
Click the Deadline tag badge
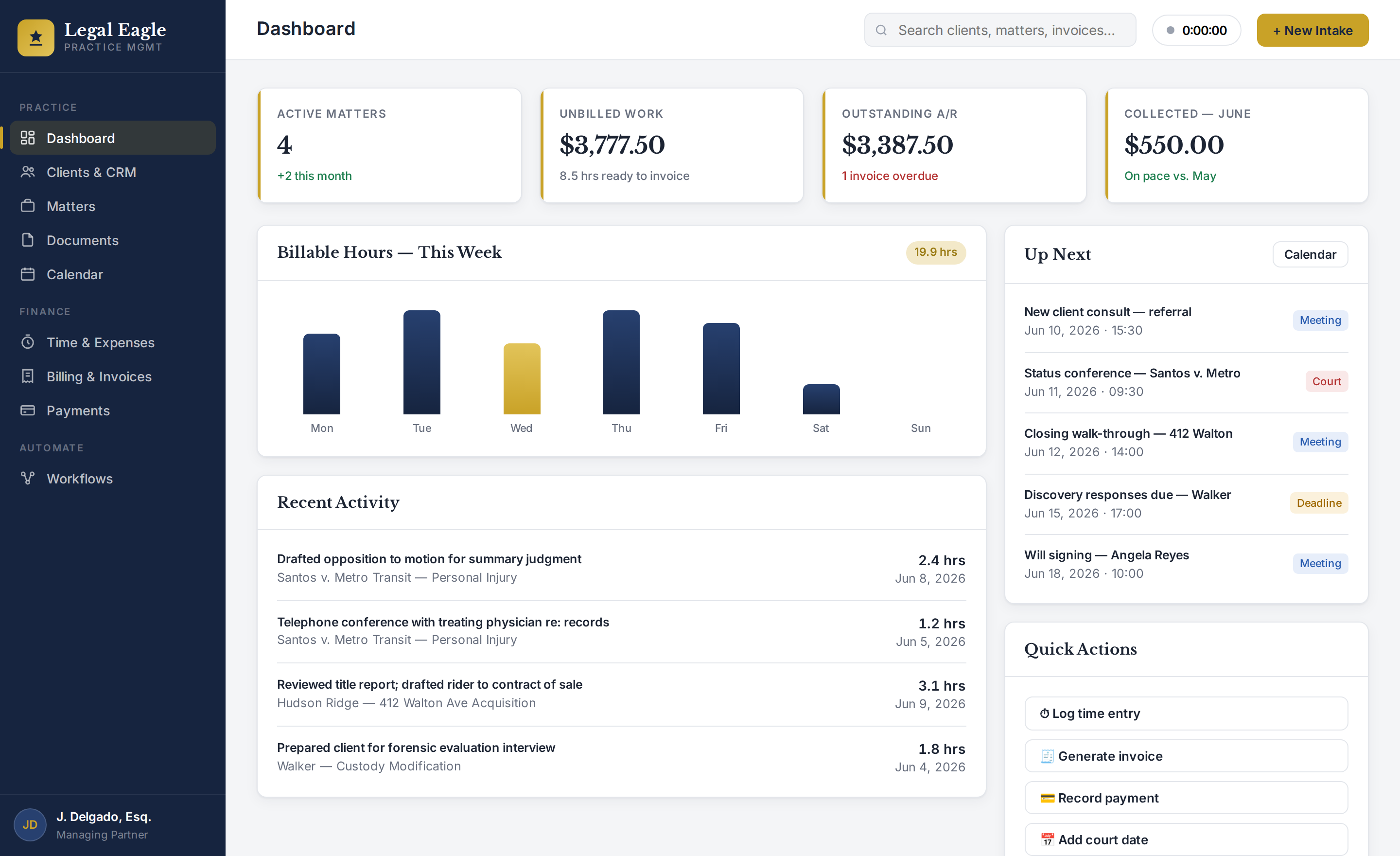tap(1319, 503)
